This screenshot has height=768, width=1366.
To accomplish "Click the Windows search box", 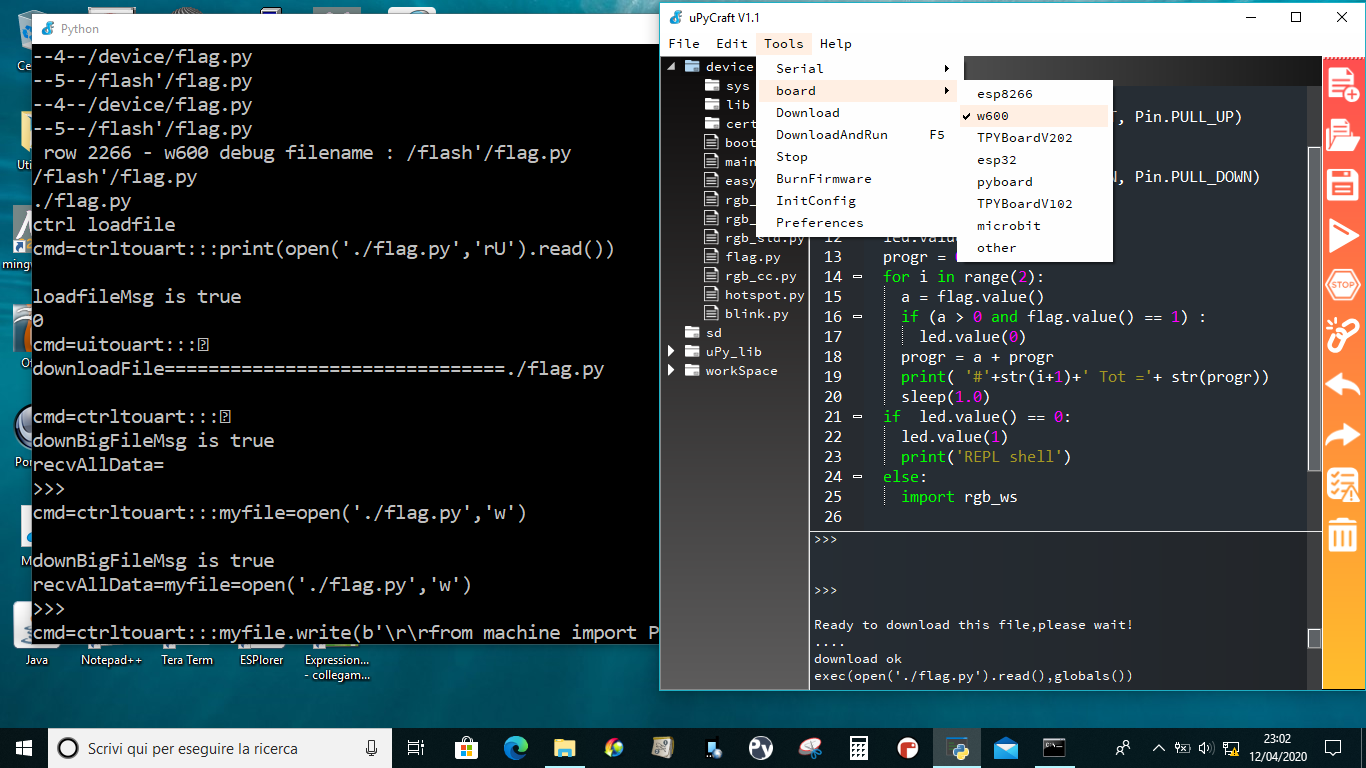I will (219, 748).
